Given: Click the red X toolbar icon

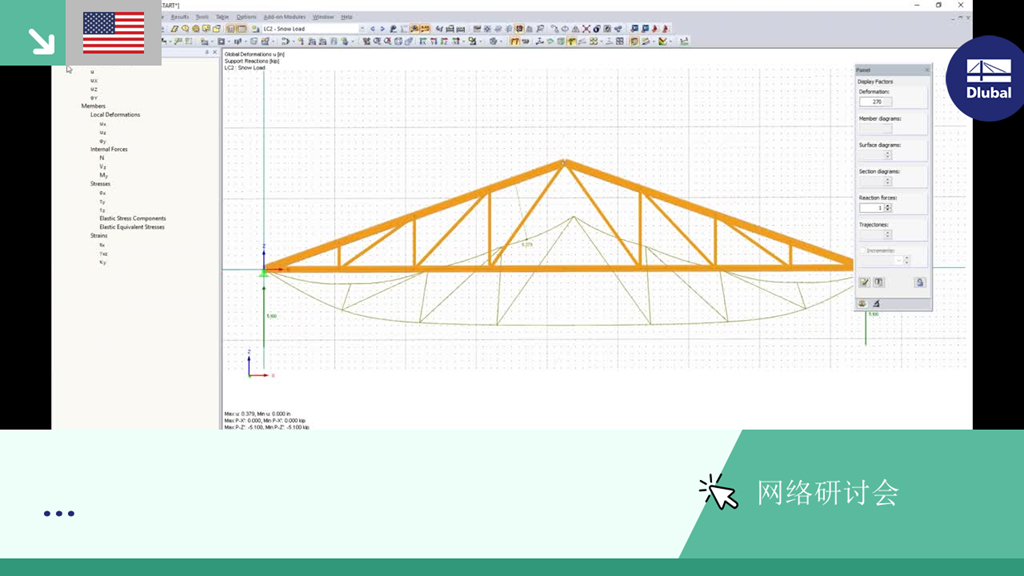Looking at the screenshot, I should [x=586, y=29].
